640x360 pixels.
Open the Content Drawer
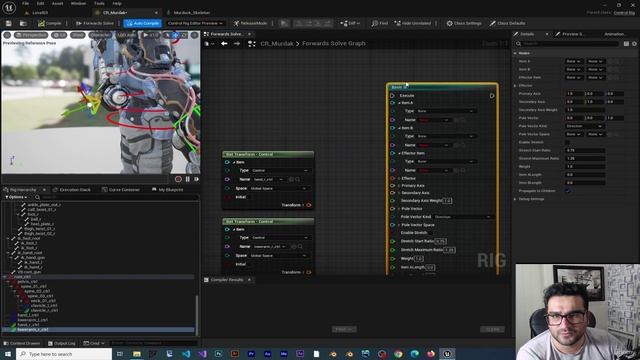coord(21,343)
